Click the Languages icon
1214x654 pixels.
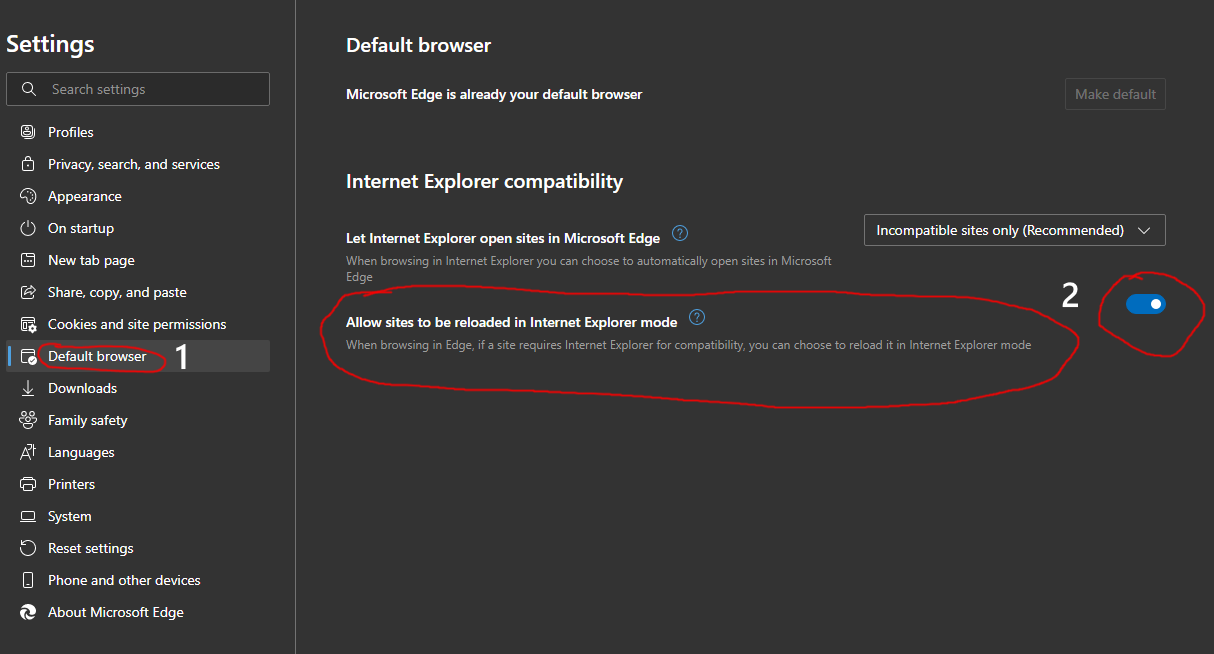28,452
